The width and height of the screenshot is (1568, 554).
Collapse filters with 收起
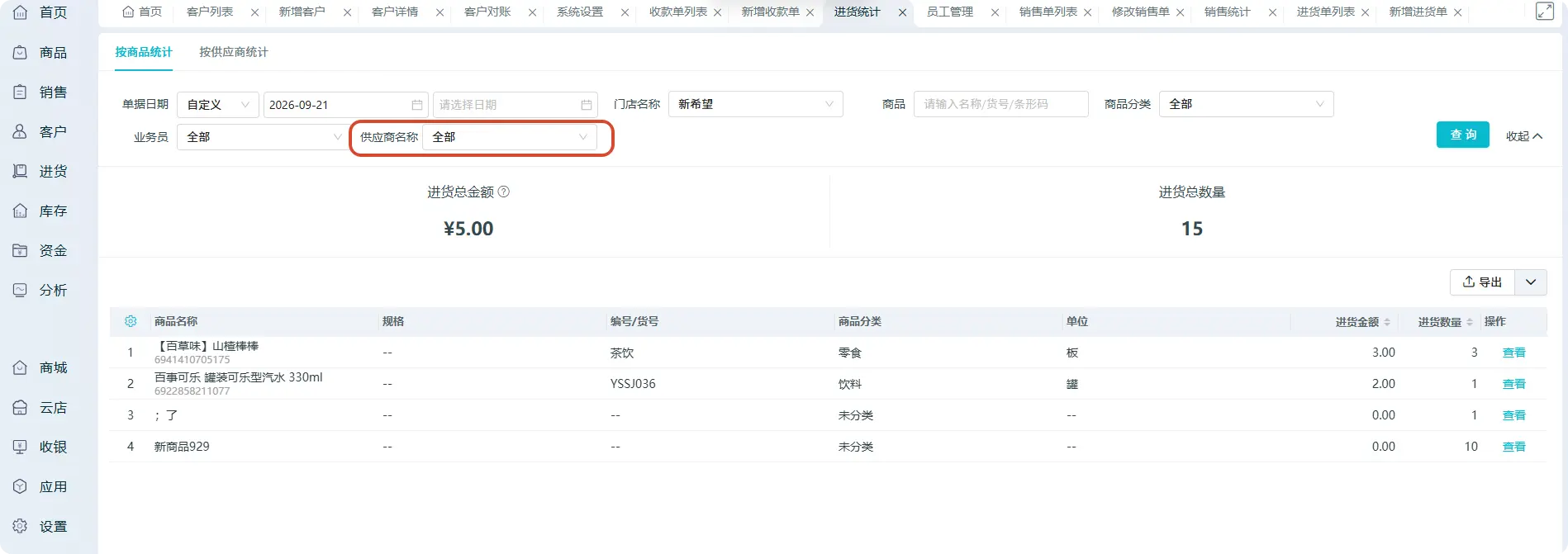(x=1524, y=136)
